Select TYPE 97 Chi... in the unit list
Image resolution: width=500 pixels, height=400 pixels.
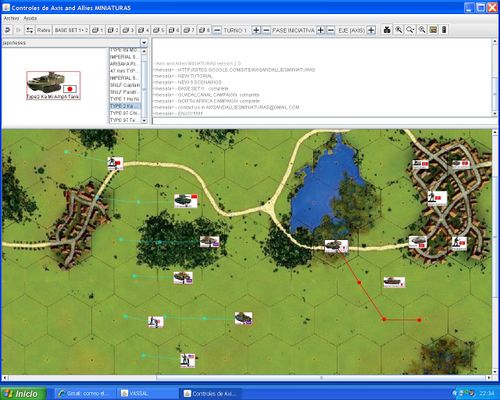coord(125,113)
